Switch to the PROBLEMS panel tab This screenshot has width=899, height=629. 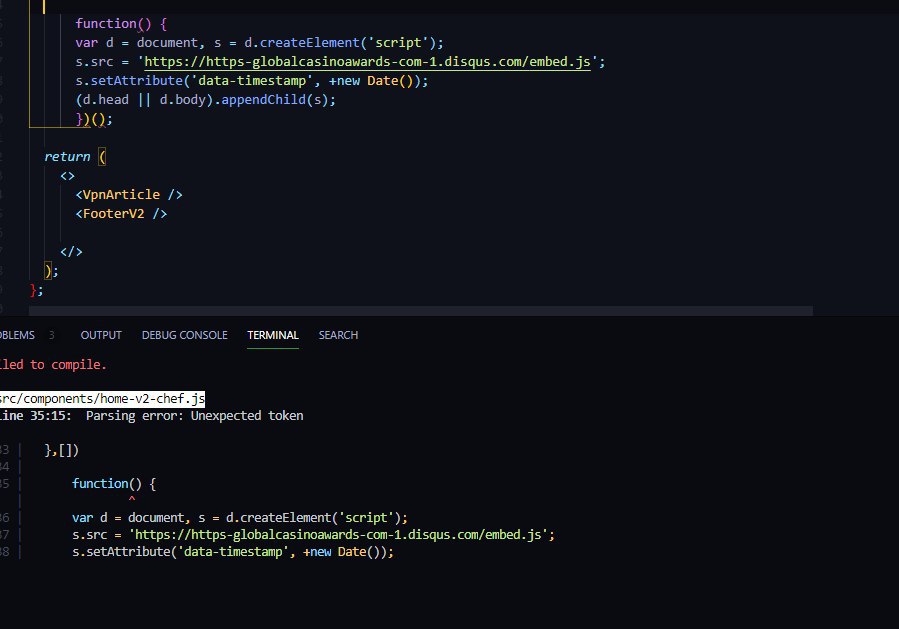pyautogui.click(x=16, y=335)
